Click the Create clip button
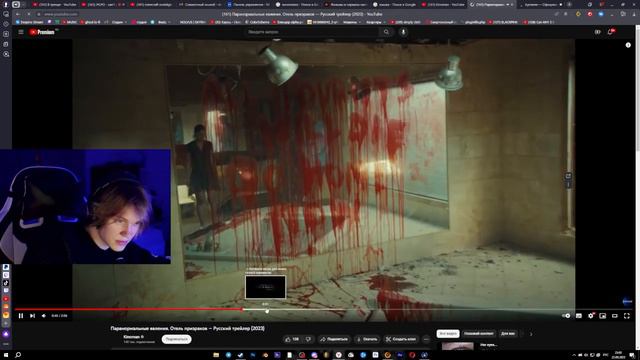 [x=401, y=339]
